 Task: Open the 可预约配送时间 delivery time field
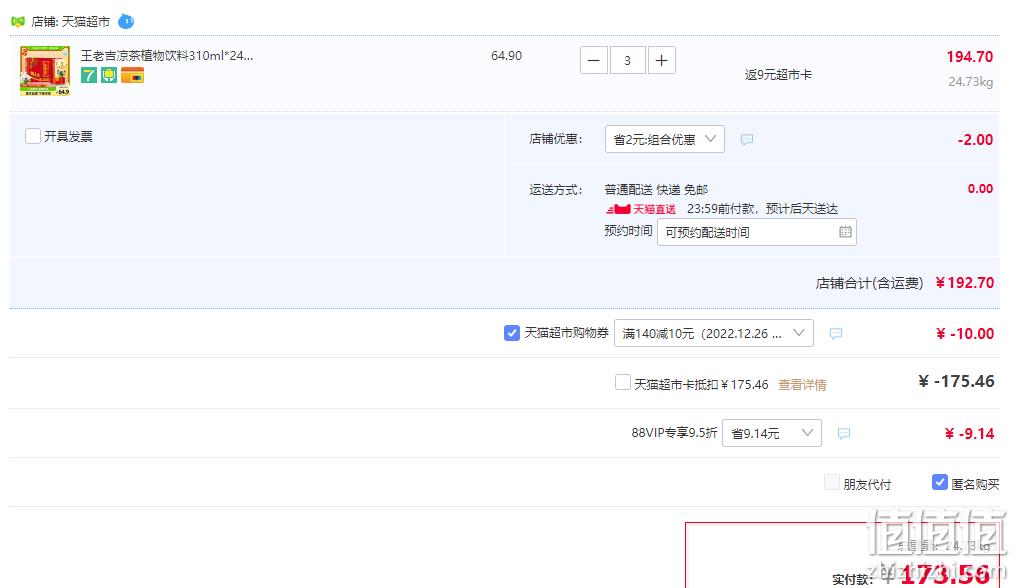757,232
